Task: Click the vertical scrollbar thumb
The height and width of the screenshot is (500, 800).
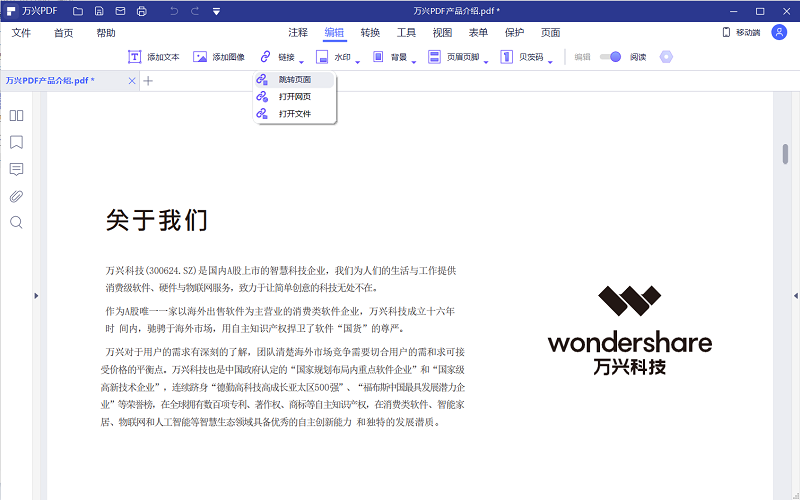Action: (785, 153)
